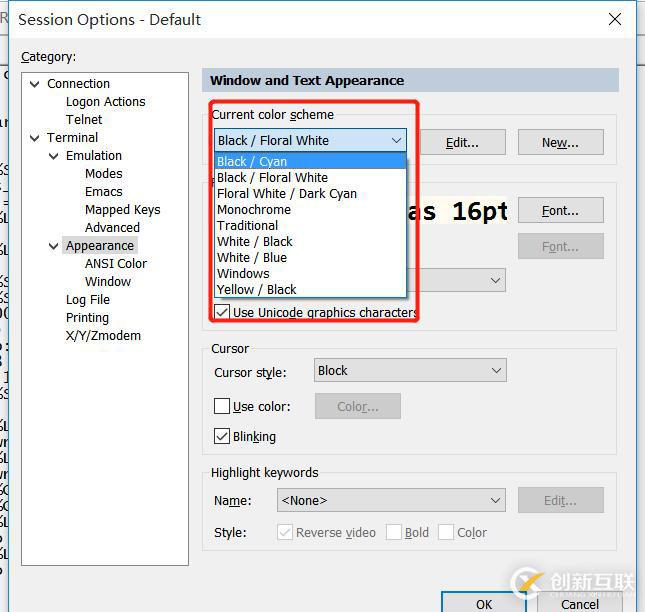This screenshot has width=645, height=612.
Task: Collapse the Appearance tree node
Action: (x=53, y=246)
